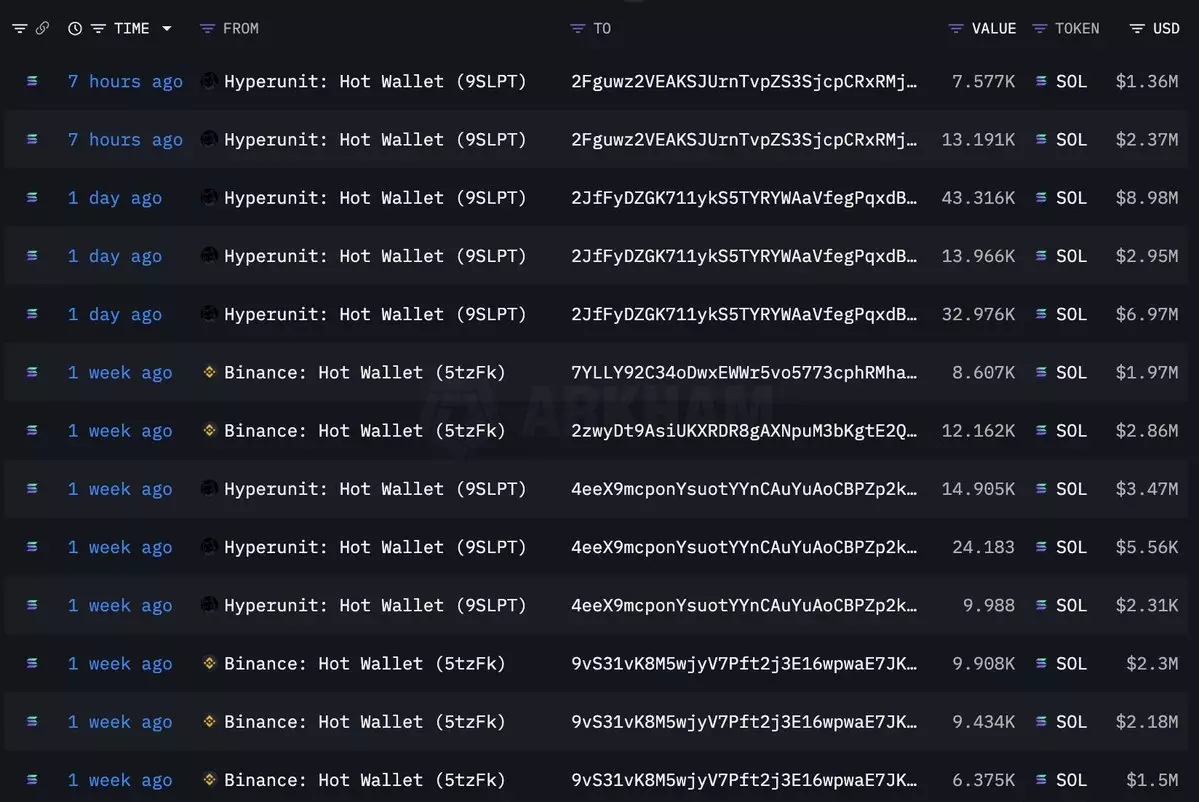Click the "7 hours ago" link in the $1.36M row
This screenshot has width=1199, height=802.
(125, 82)
